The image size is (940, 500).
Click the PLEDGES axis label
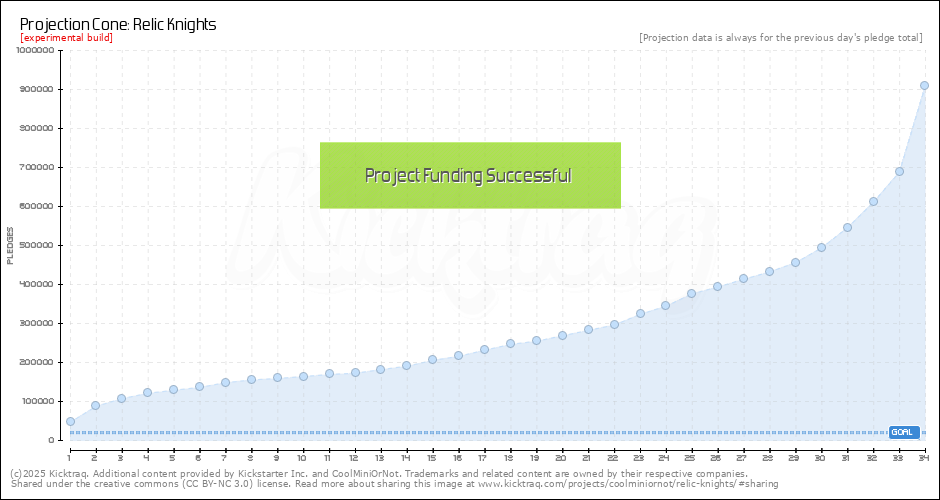pyautogui.click(x=10, y=246)
